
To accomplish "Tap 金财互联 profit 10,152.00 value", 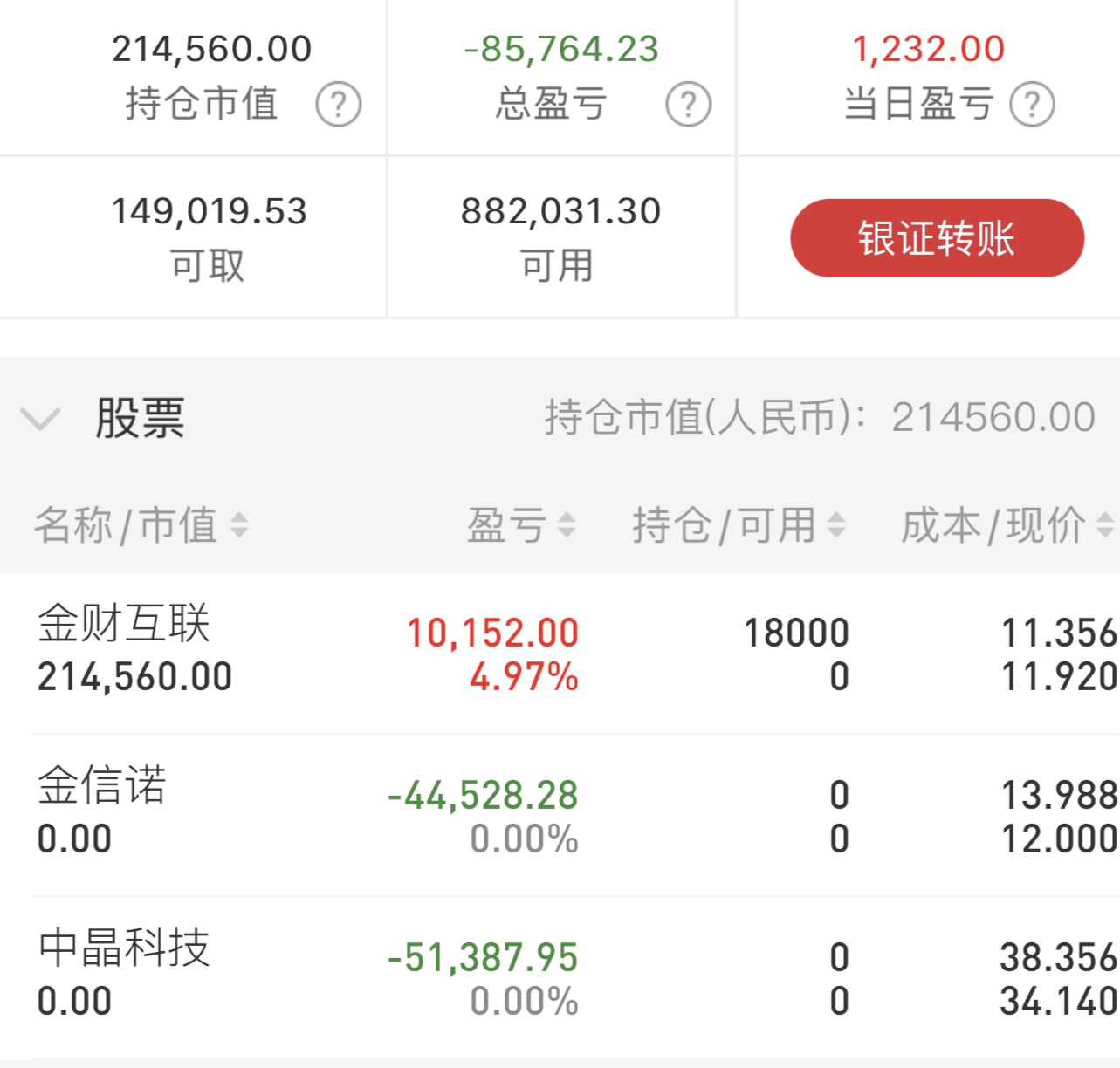I will (x=492, y=633).
